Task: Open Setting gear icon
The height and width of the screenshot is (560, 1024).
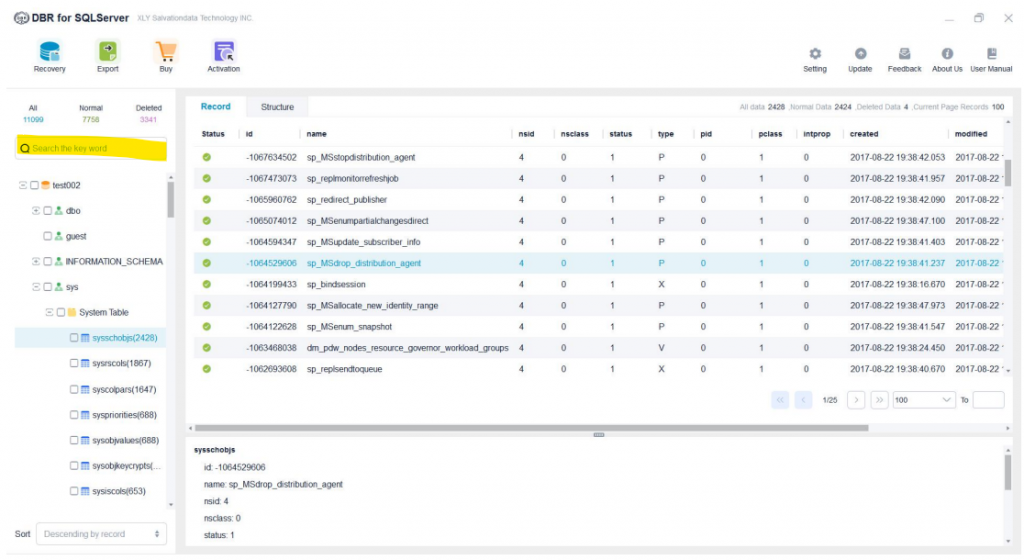Action: point(814,54)
